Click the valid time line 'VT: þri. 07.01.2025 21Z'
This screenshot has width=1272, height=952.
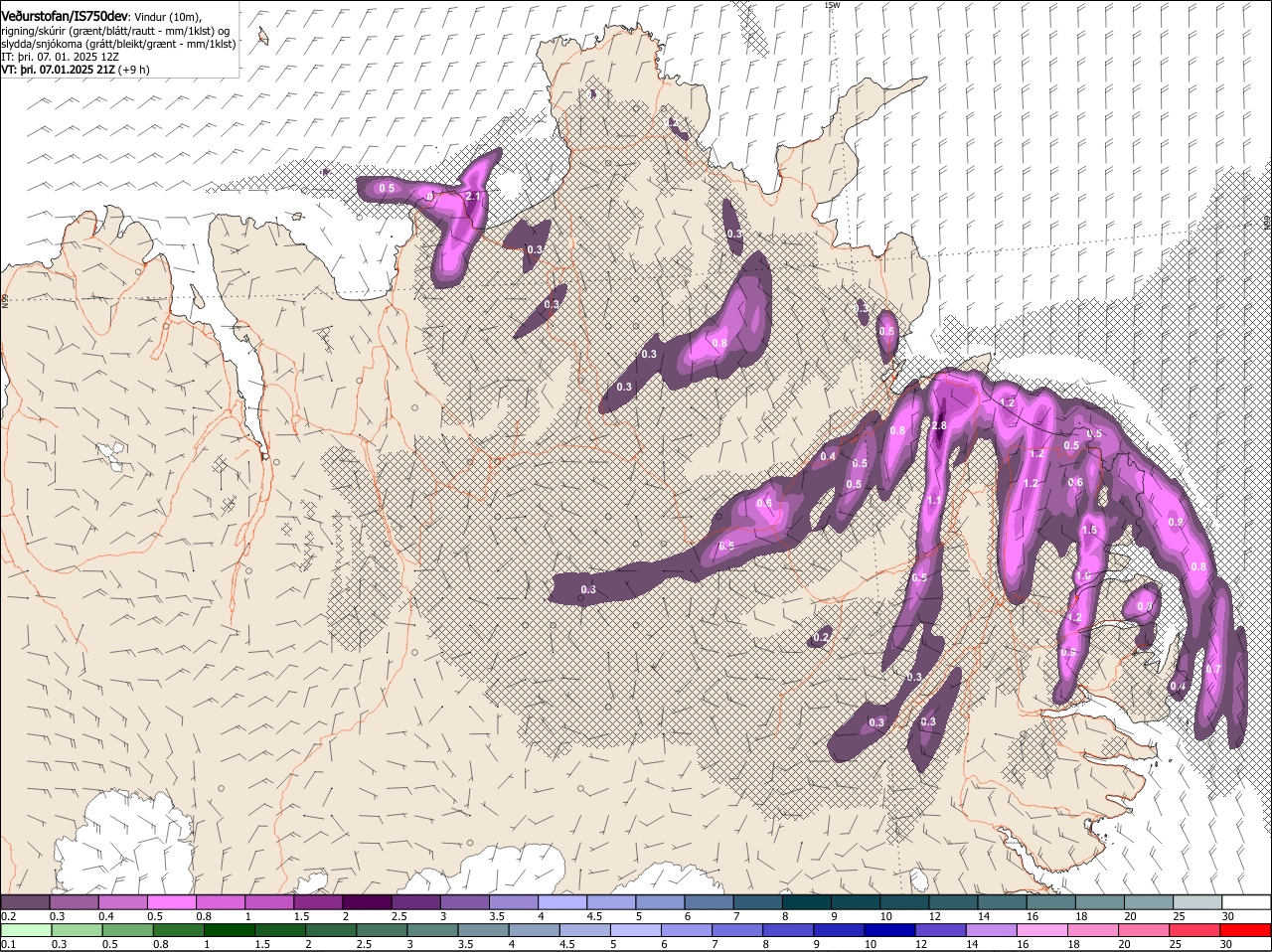59,70
